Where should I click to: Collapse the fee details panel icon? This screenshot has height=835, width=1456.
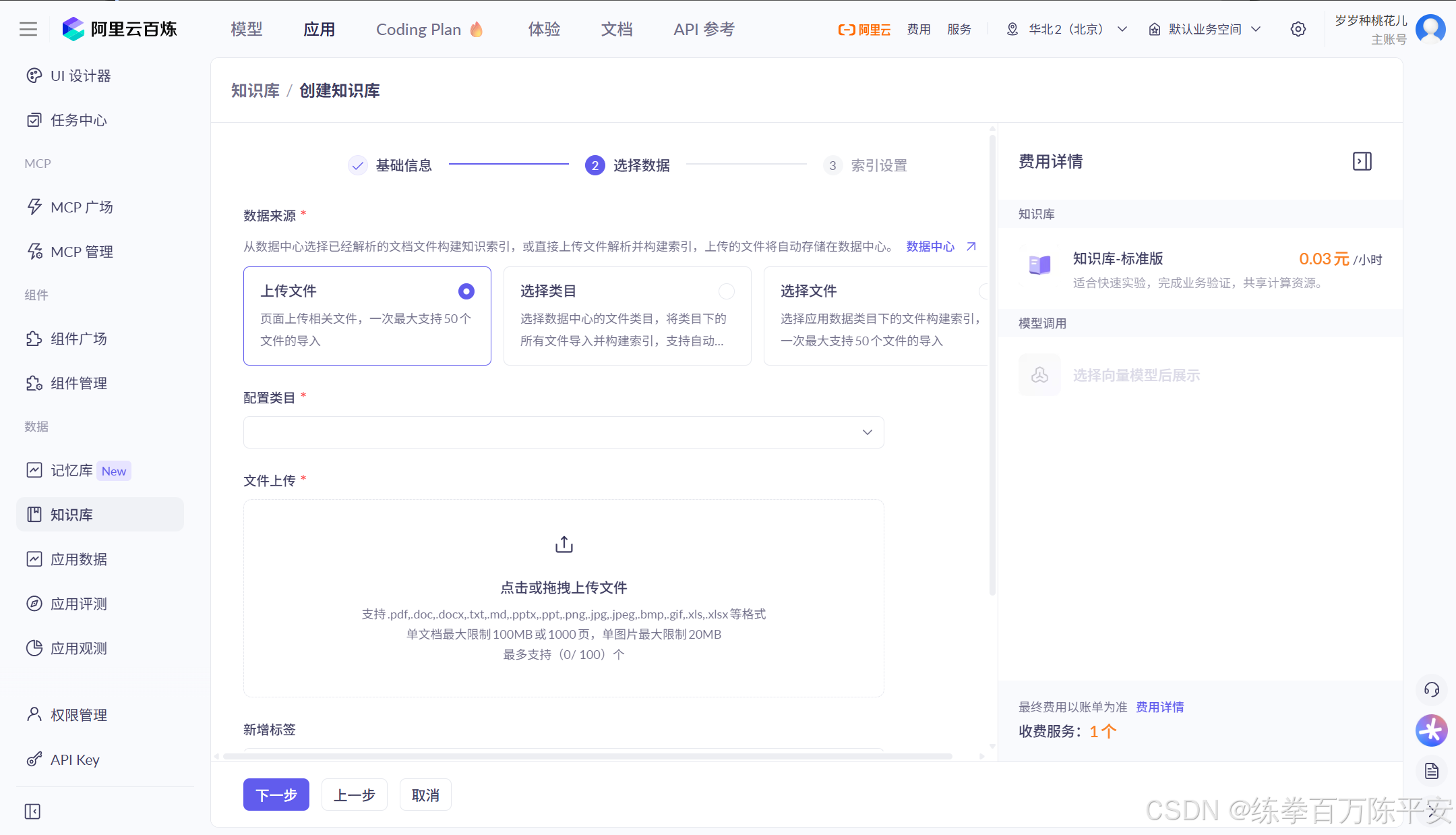(1362, 161)
